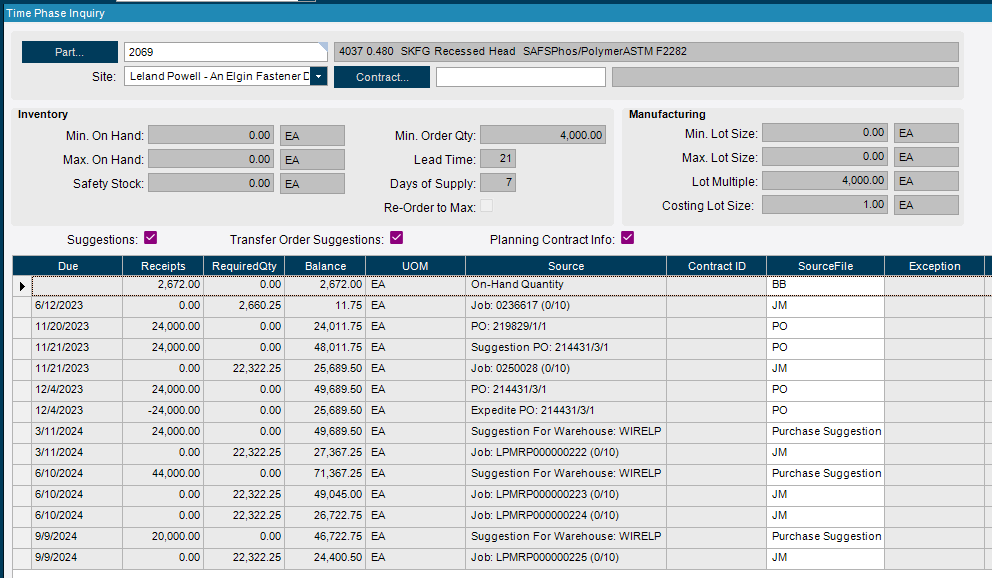Click the Part... button
This screenshot has width=992, height=578.
[x=70, y=52]
